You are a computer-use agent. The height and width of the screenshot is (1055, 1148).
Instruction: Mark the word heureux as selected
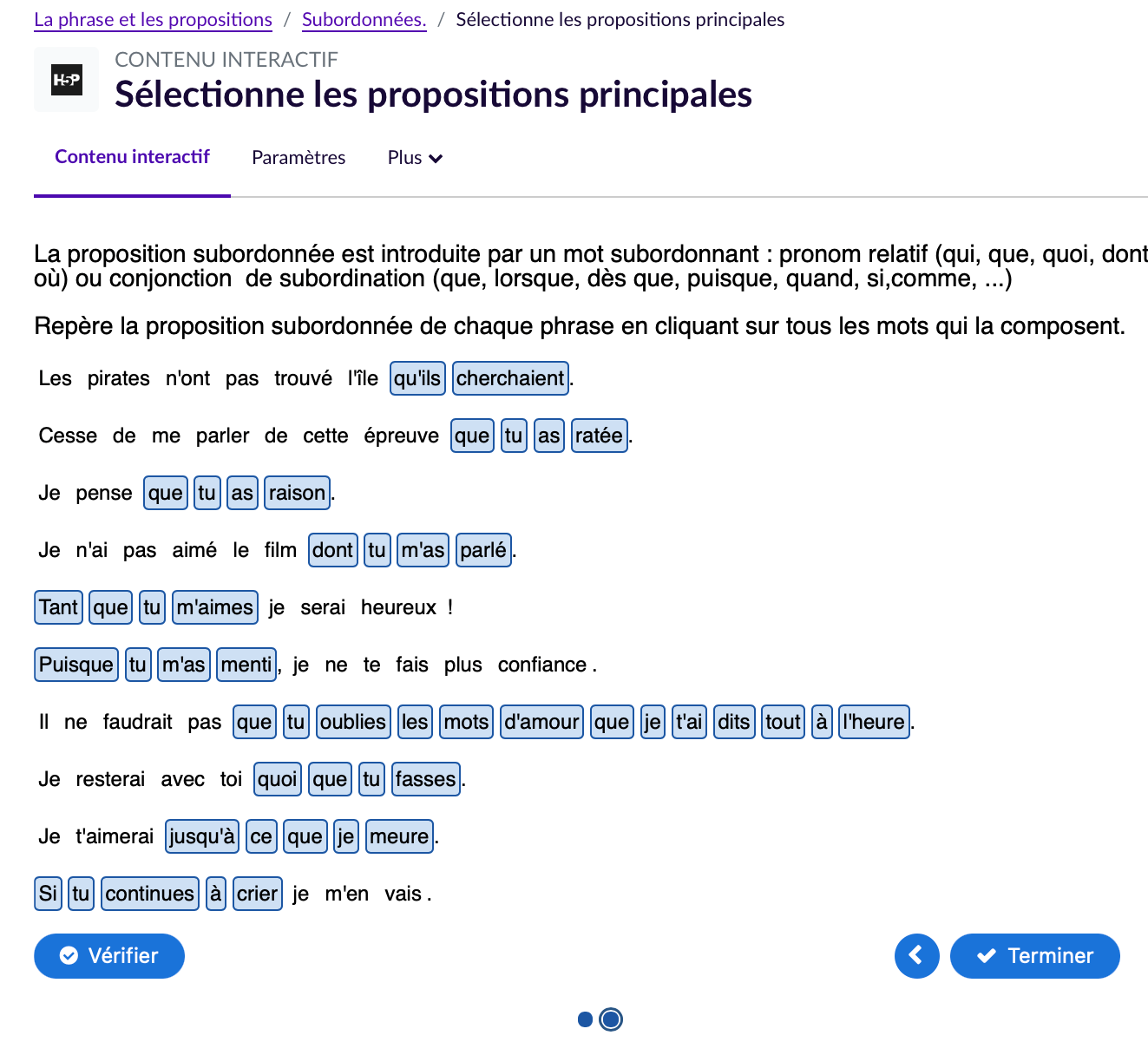click(398, 607)
